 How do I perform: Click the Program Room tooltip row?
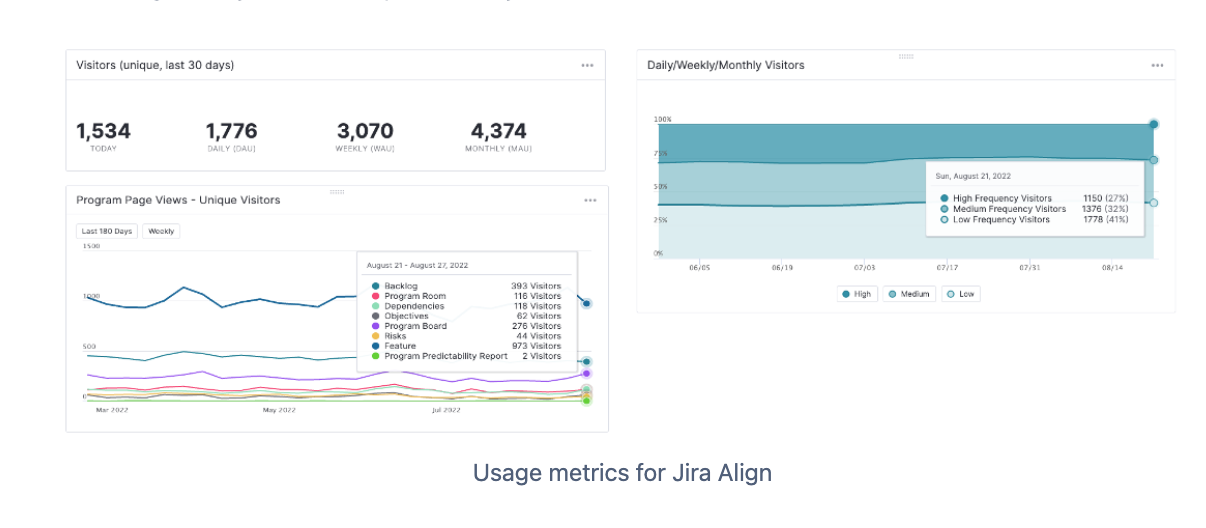(465, 296)
